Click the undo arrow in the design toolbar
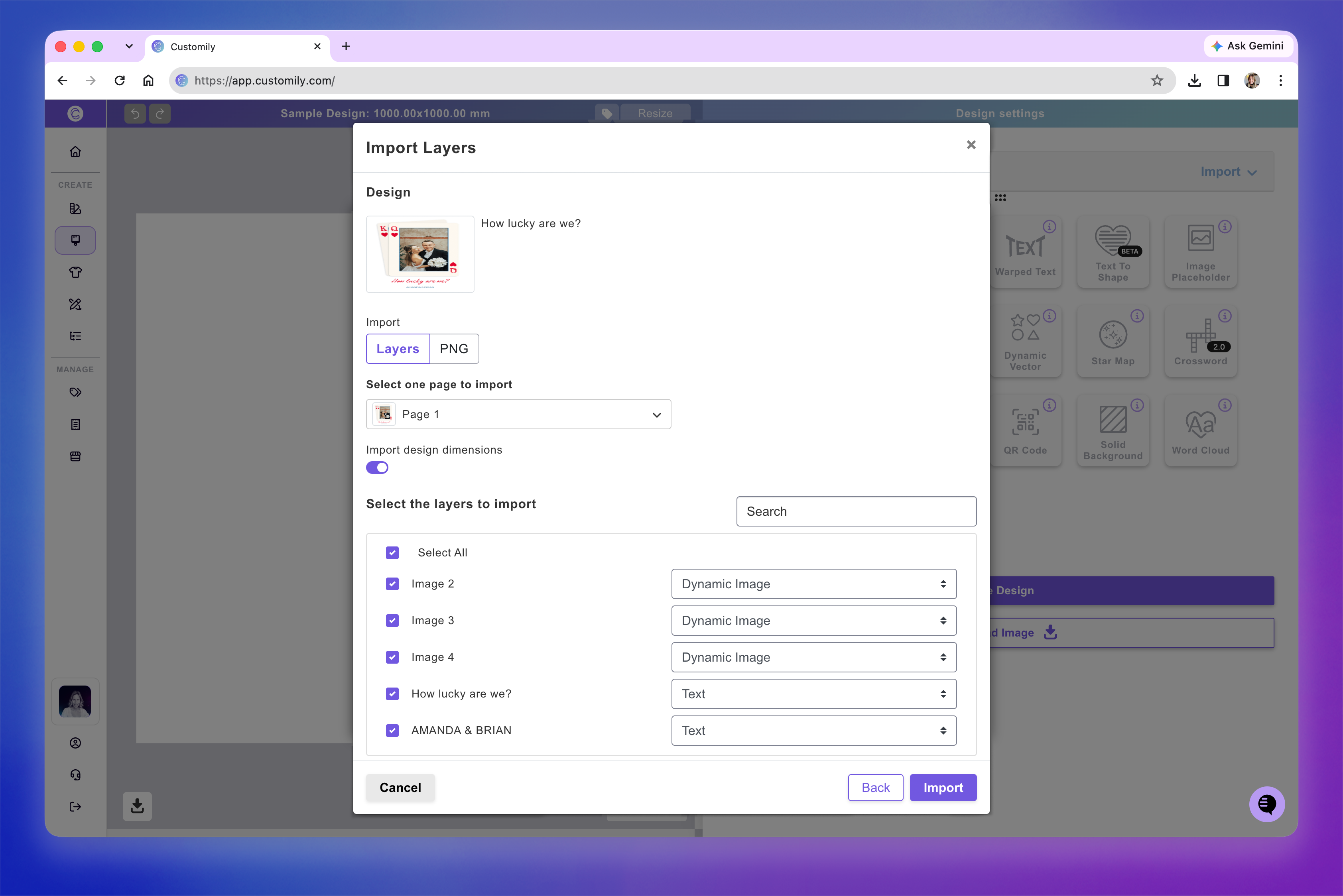This screenshot has height=896, width=1343. pos(135,114)
